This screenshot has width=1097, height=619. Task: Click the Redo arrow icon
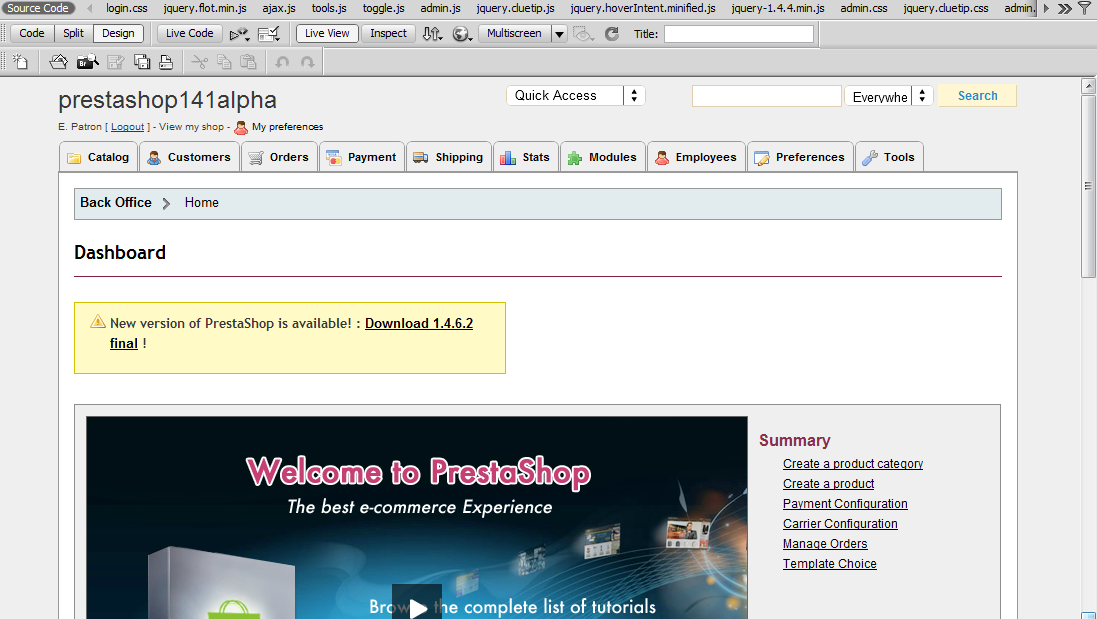pyautogui.click(x=307, y=62)
